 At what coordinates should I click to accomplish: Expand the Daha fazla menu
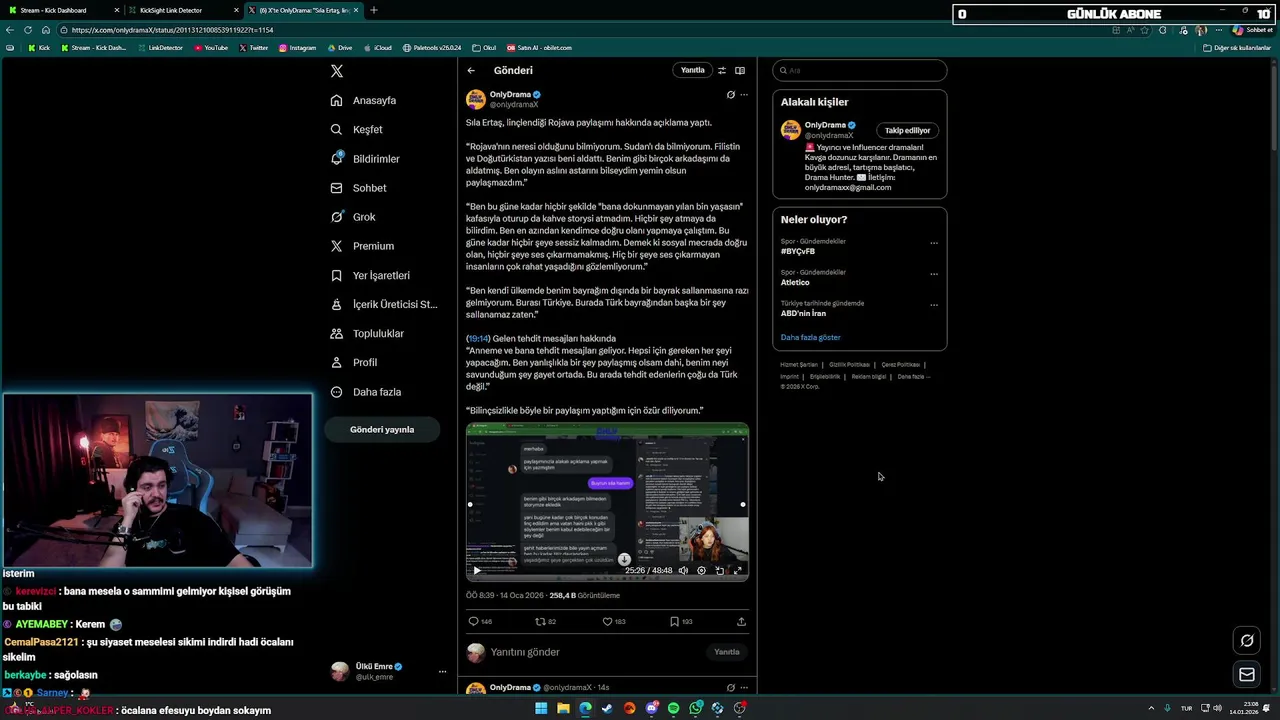(366, 392)
